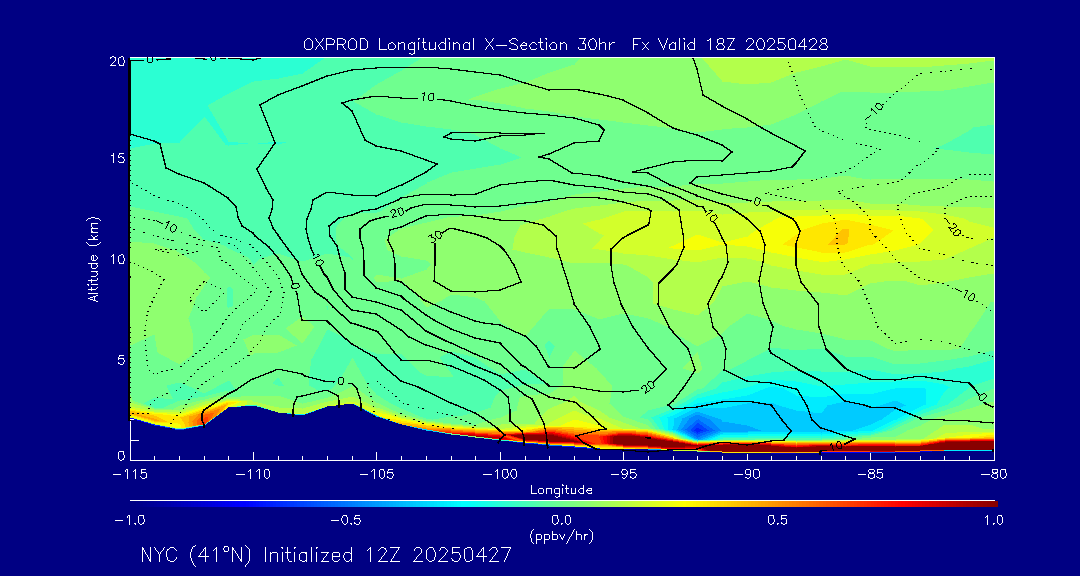Click the -115 longitude axis tick label

[130, 473]
